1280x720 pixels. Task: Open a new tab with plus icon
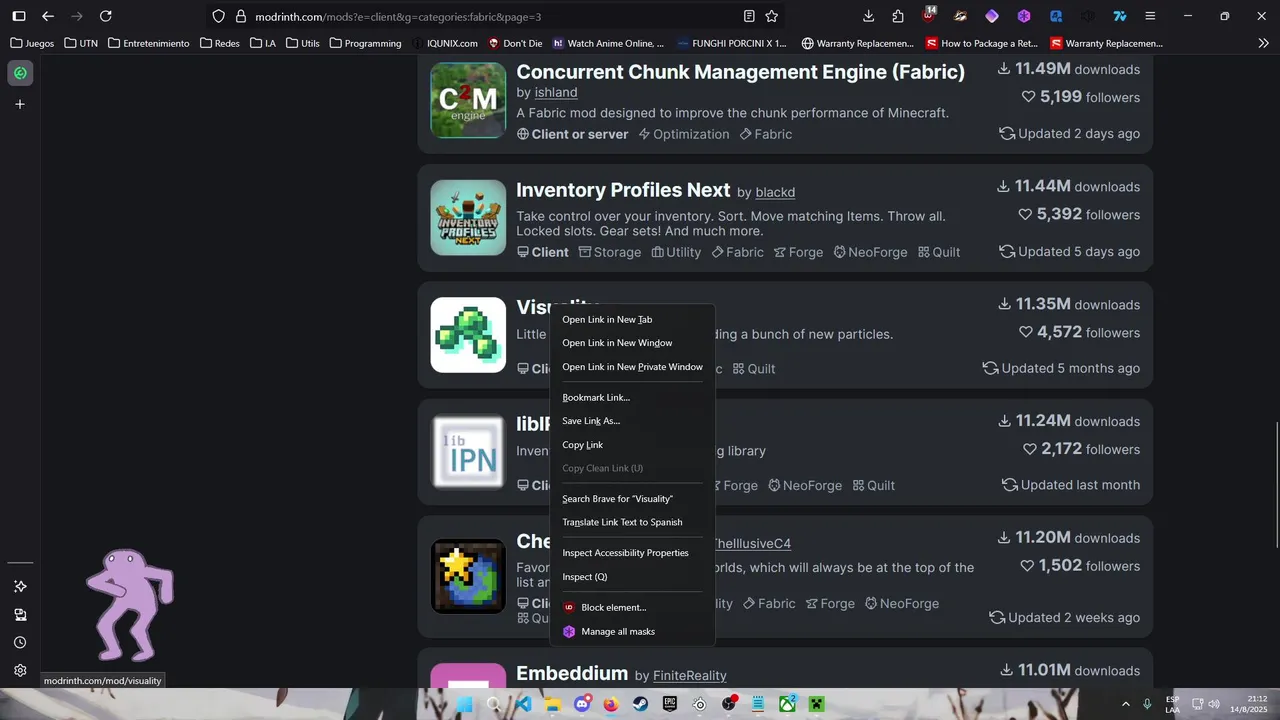pyautogui.click(x=19, y=104)
